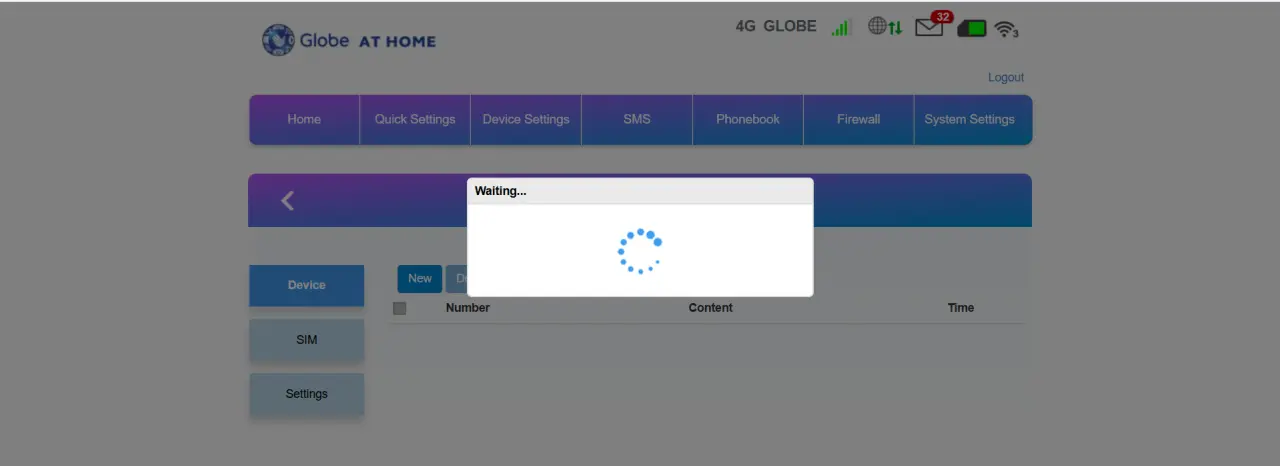Open the SMS tab
The height and width of the screenshot is (466, 1280).
[637, 119]
